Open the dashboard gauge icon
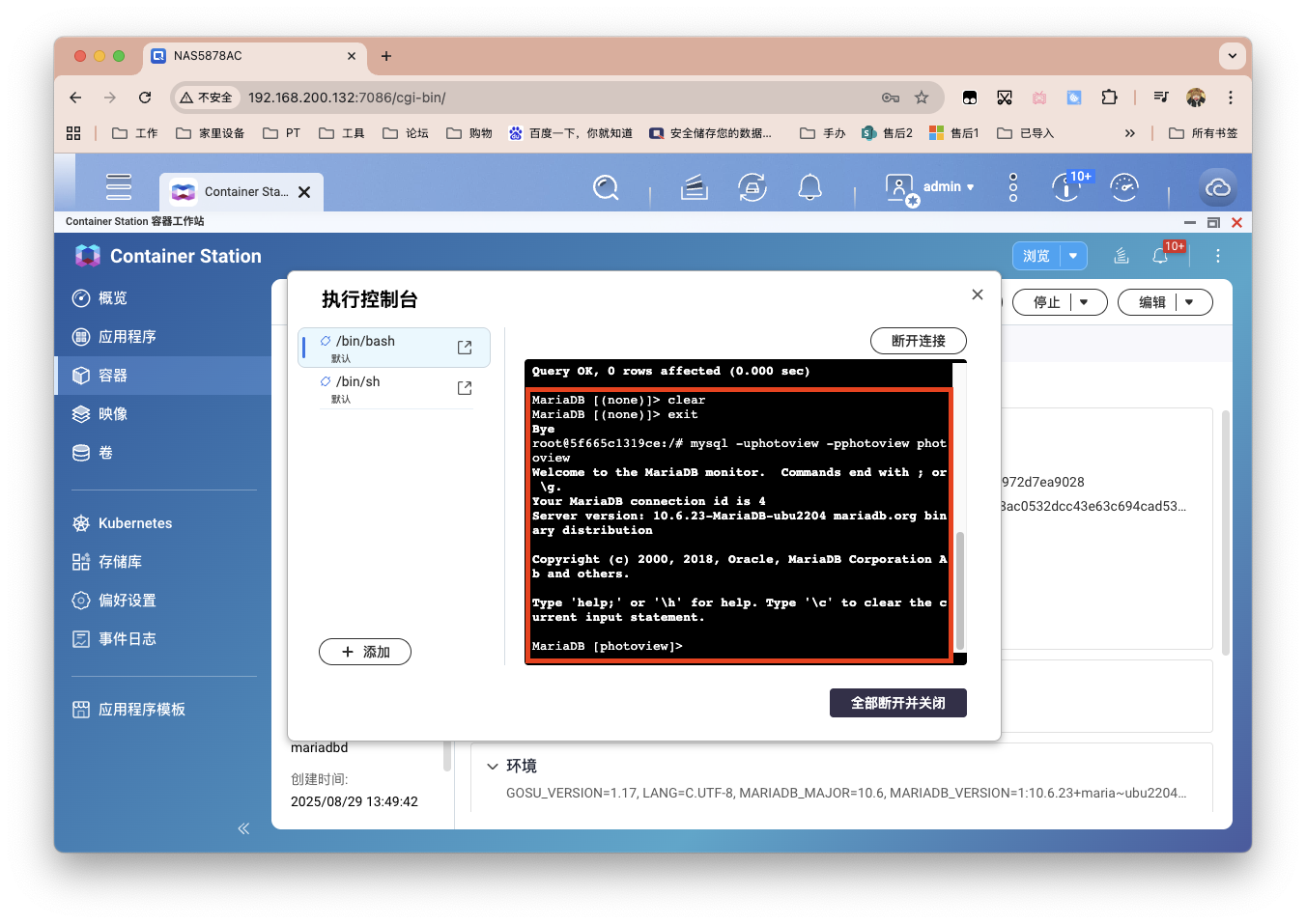Image resolution: width=1306 pixels, height=924 pixels. 1124,187
